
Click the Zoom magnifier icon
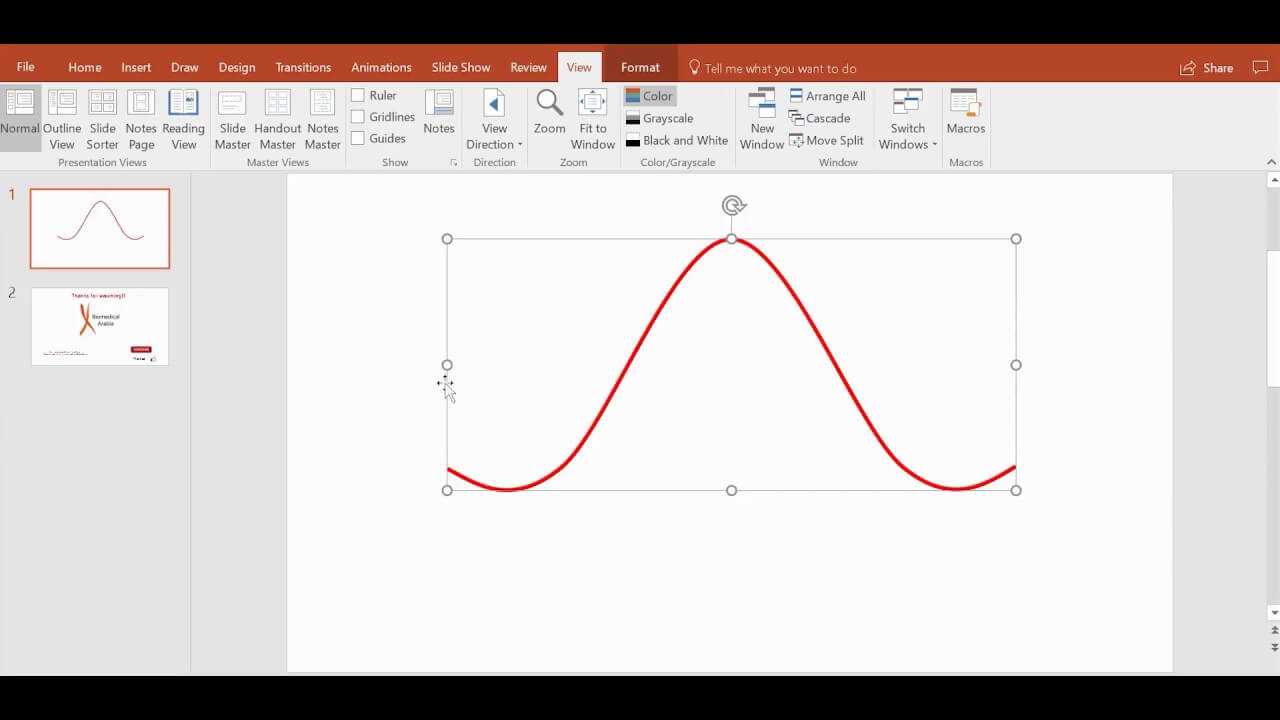[x=549, y=103]
